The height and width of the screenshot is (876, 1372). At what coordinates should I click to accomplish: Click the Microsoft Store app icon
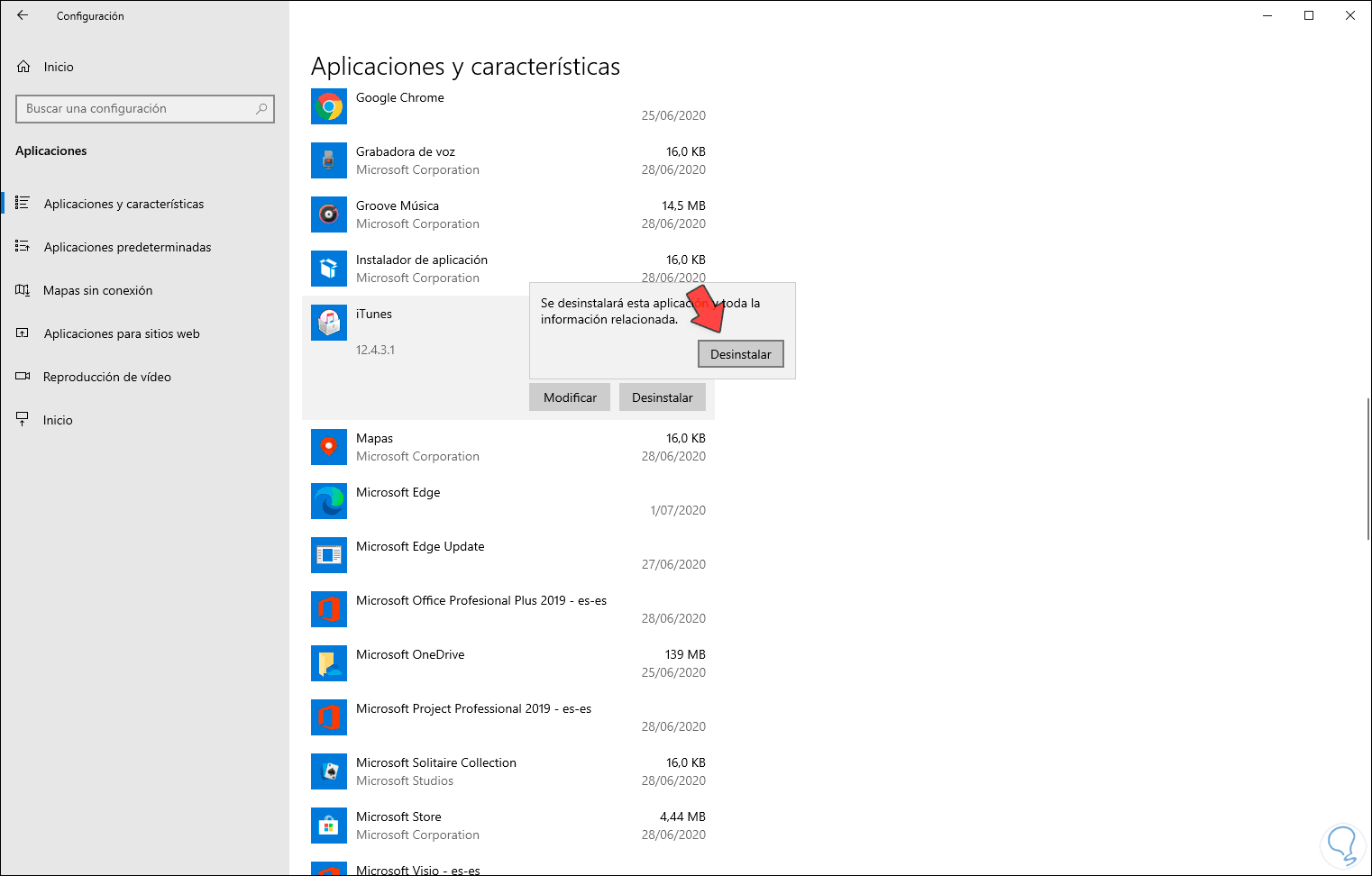pyautogui.click(x=329, y=826)
